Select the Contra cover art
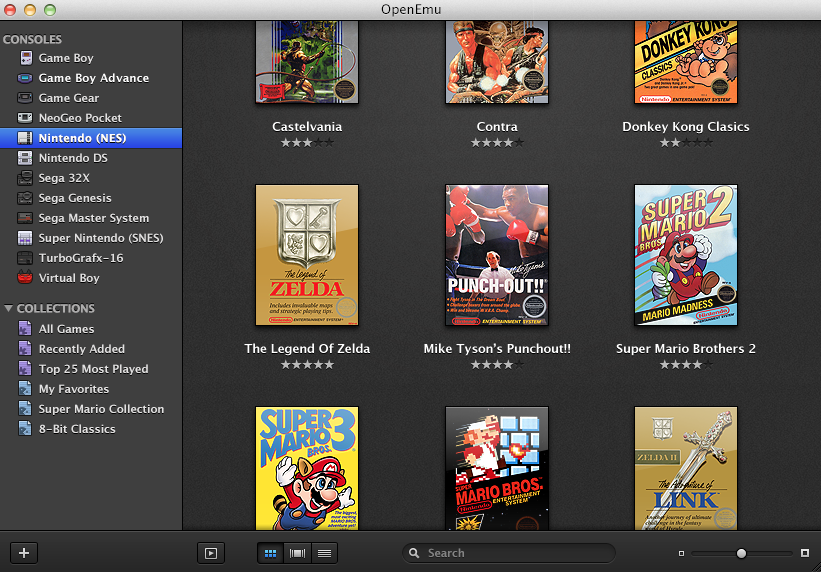 pos(497,62)
